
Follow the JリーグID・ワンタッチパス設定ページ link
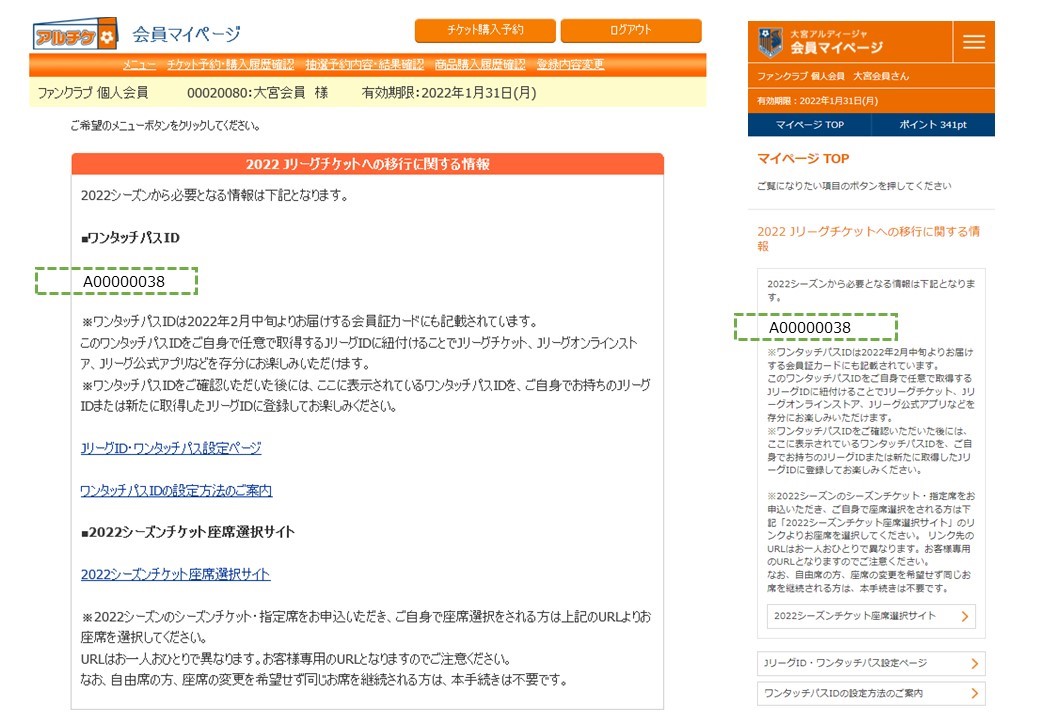click(171, 448)
